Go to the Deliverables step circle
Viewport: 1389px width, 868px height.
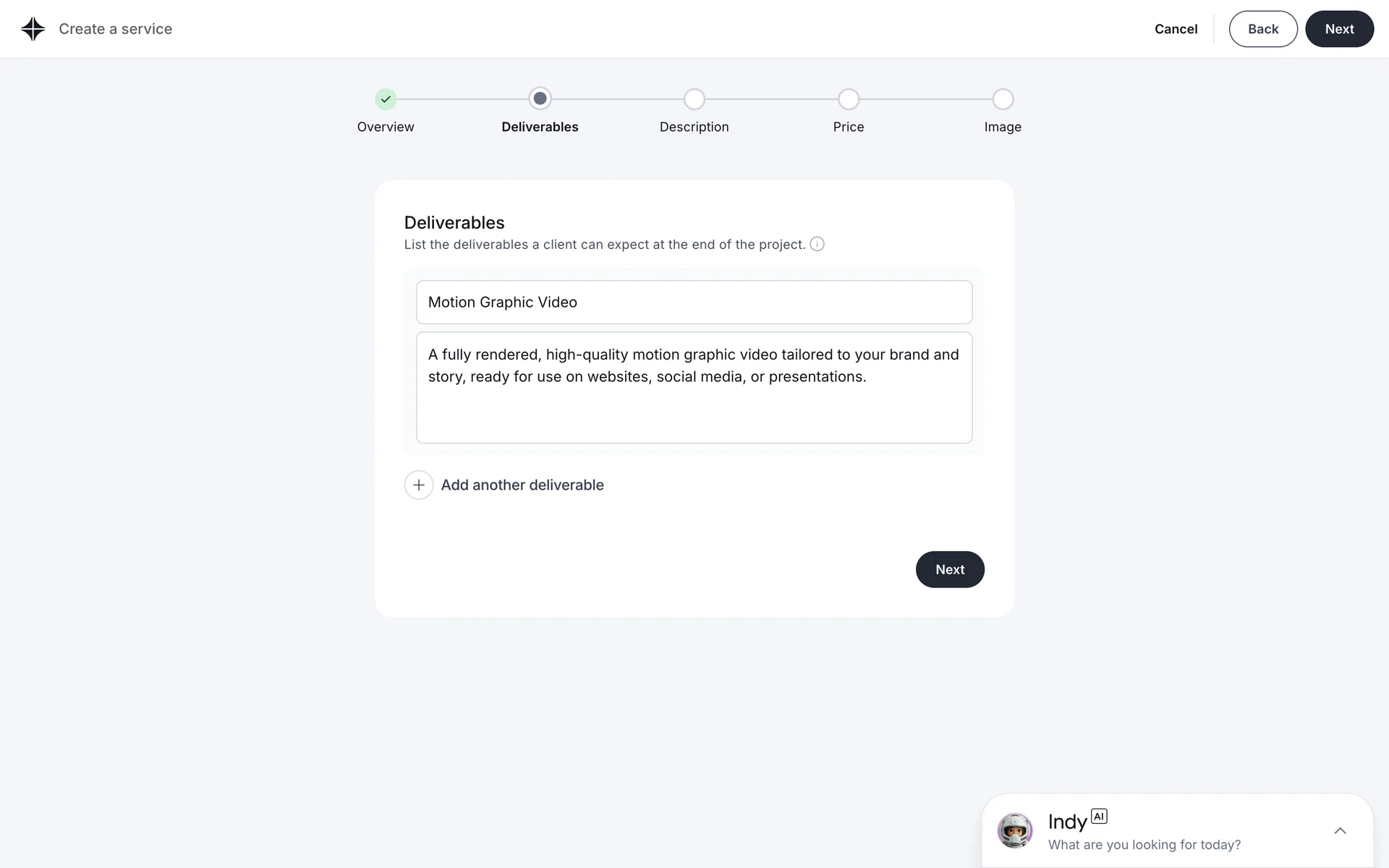pos(540,99)
